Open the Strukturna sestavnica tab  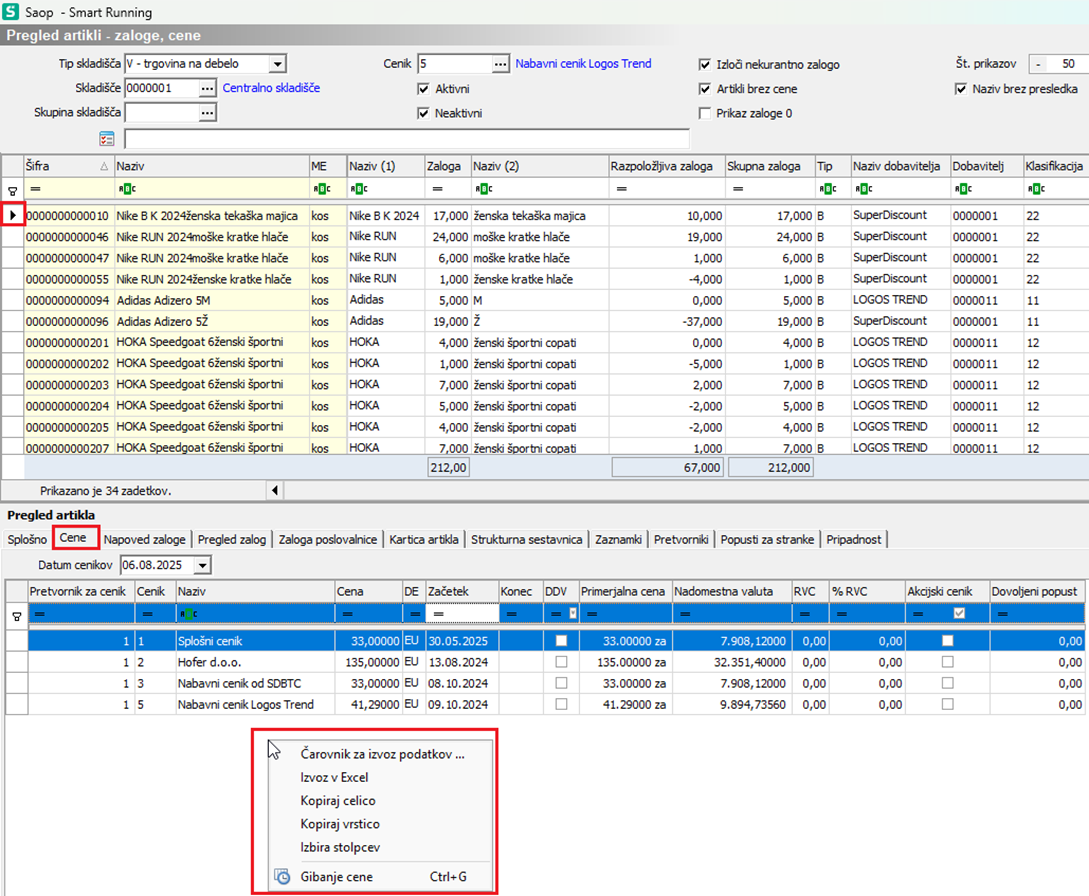pyautogui.click(x=526, y=540)
